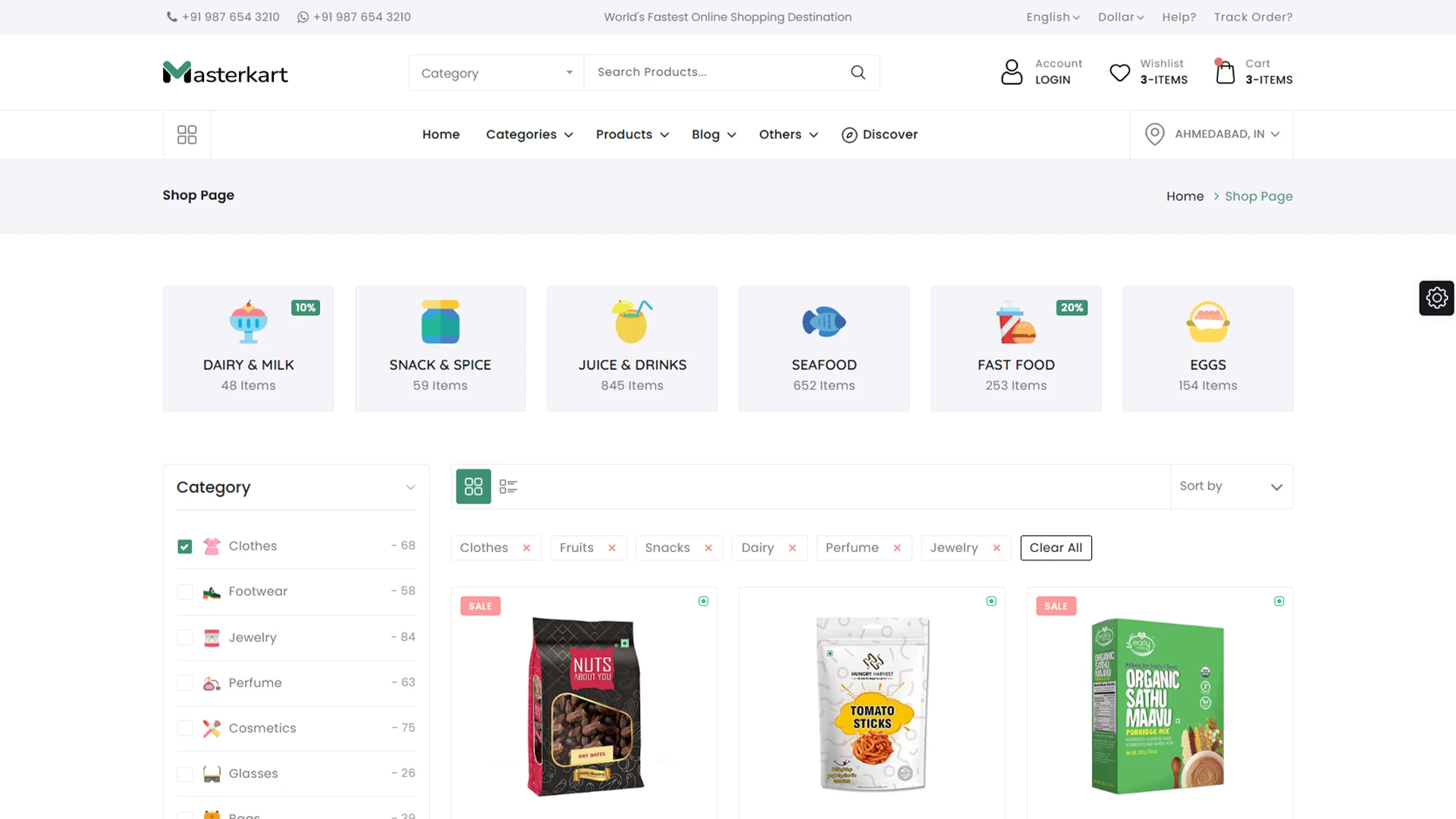Image resolution: width=1456 pixels, height=819 pixels.
Task: Open Juice & Drinks category card
Action: coord(632,349)
